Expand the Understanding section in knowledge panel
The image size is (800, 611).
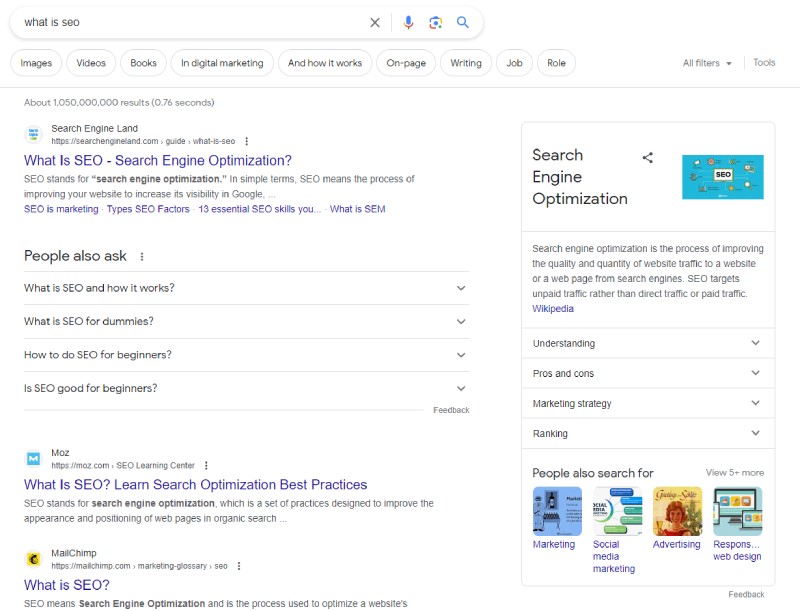coord(648,343)
